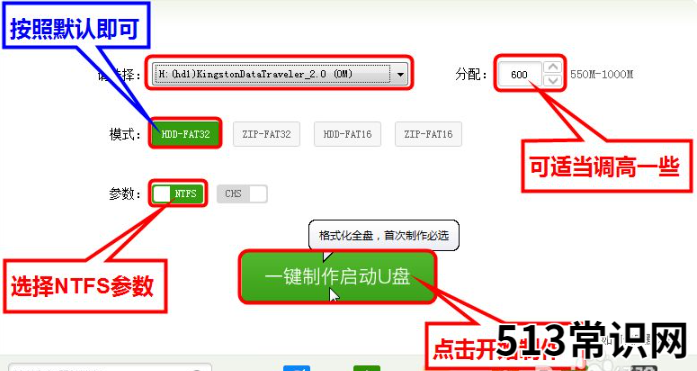Toggle the CHS parameter switch
Viewport: 697px width, 371px height.
(x=242, y=194)
